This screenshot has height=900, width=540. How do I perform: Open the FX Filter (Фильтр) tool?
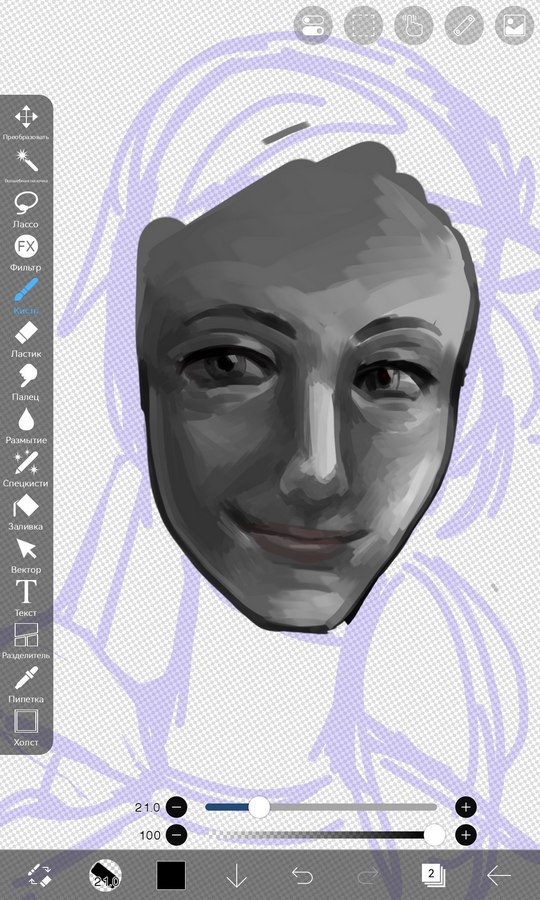pyautogui.click(x=26, y=253)
